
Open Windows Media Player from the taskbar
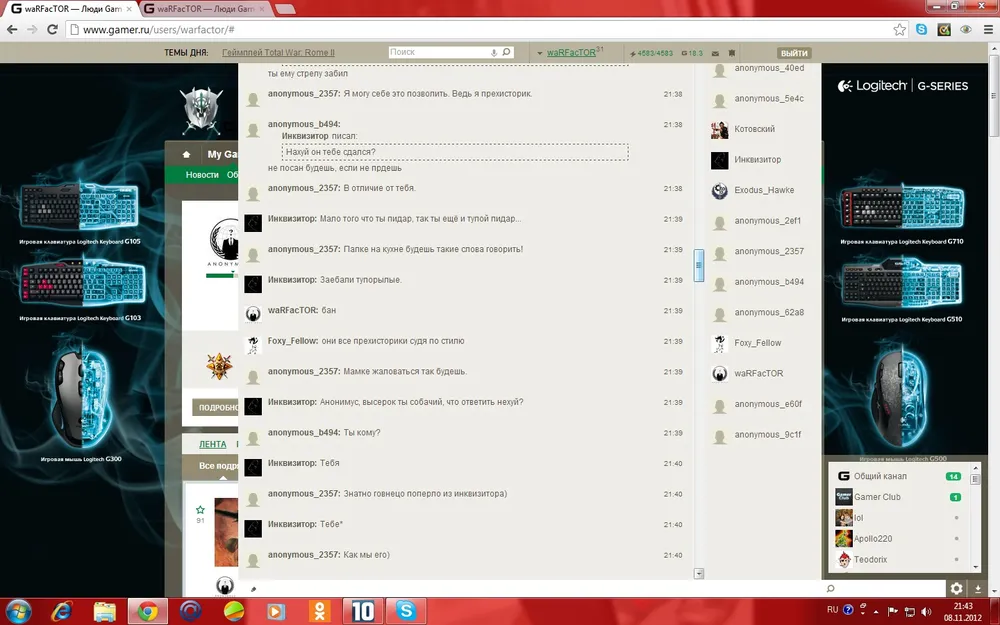coord(276,611)
